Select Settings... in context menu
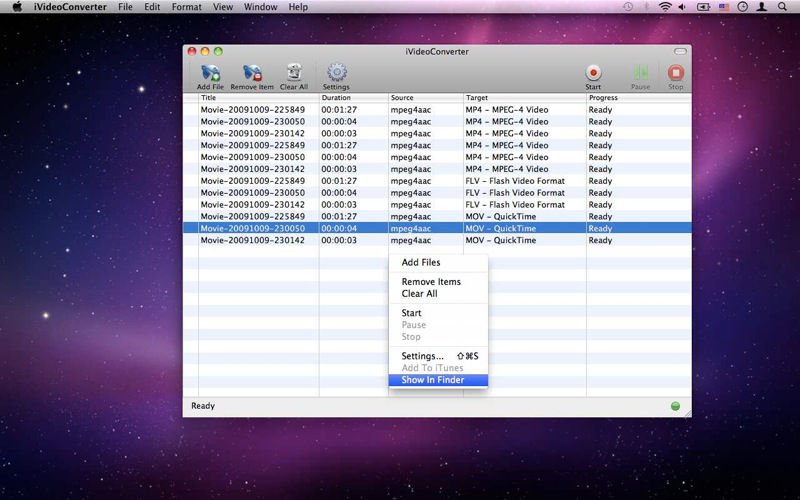This screenshot has height=500, width=800. [438, 356]
